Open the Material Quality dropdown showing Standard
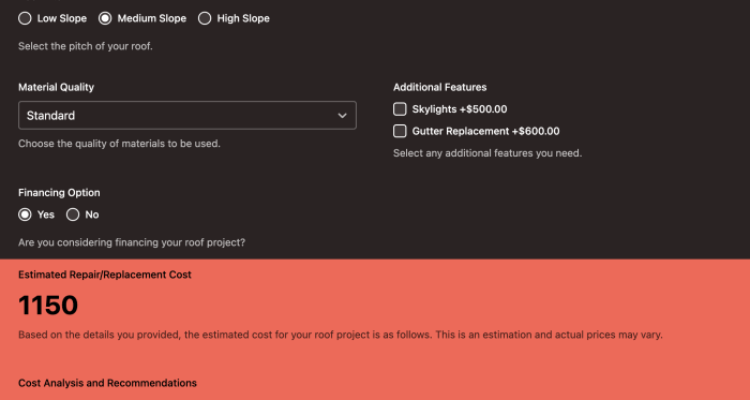This screenshot has height=400, width=750. (187, 115)
